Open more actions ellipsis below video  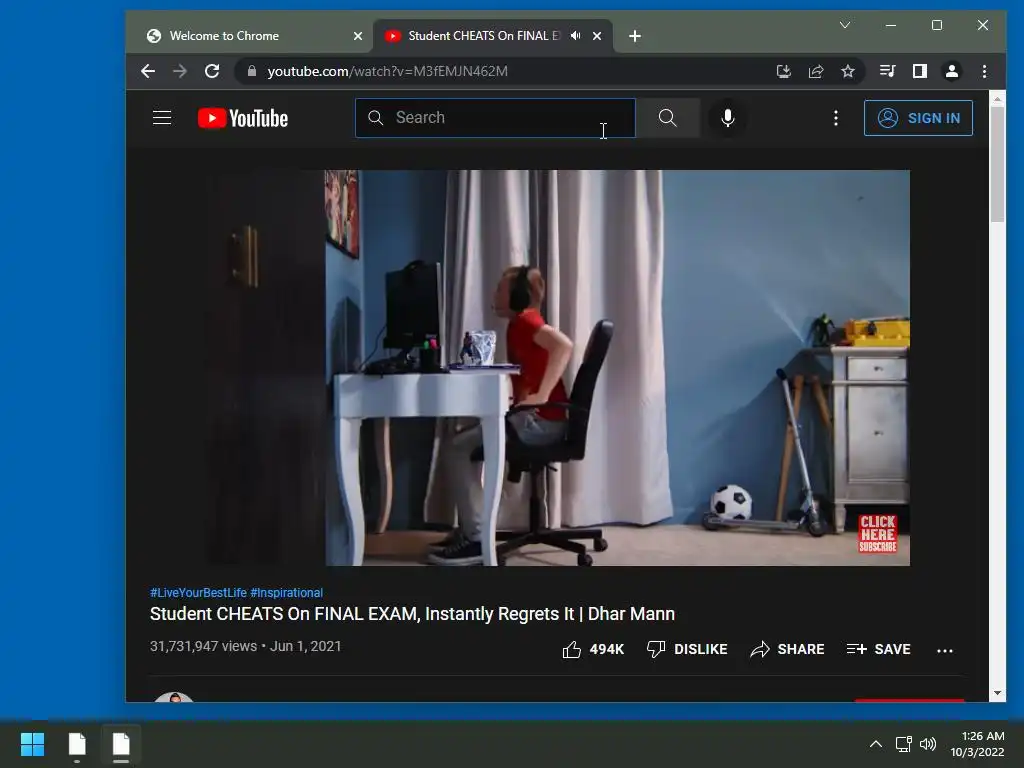coord(944,650)
